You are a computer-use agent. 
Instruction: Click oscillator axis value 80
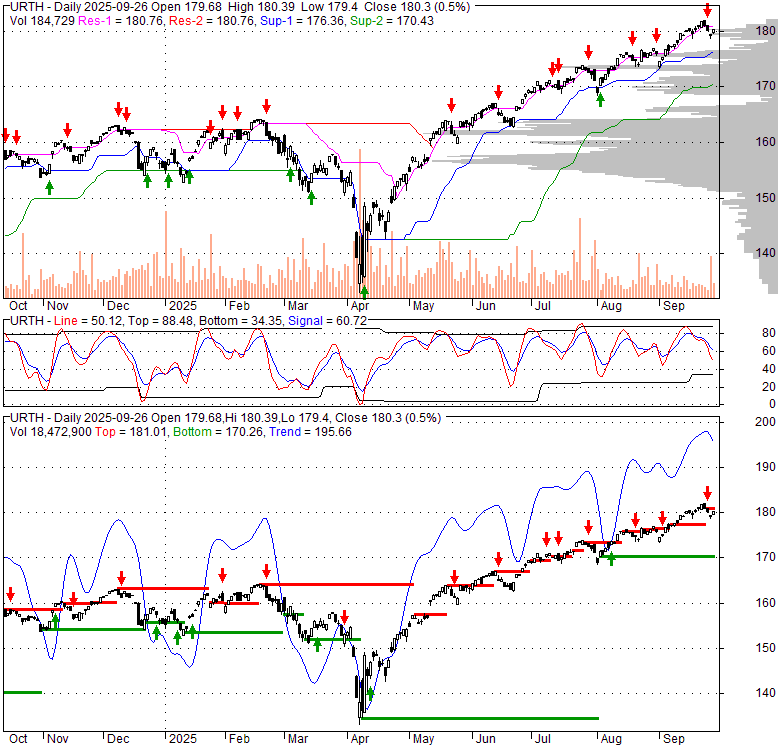769,333
